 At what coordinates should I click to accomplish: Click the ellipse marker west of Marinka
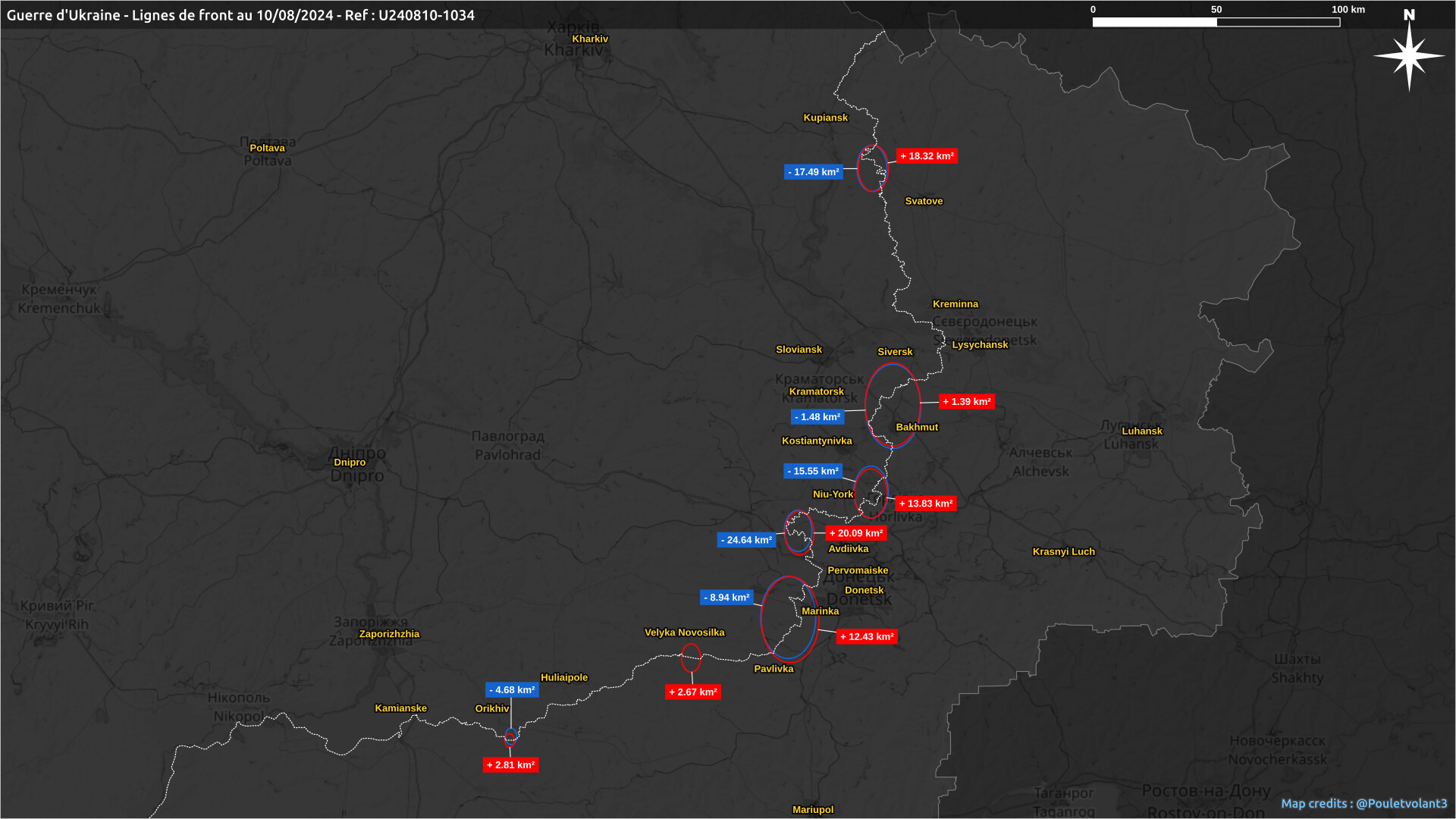(x=789, y=619)
